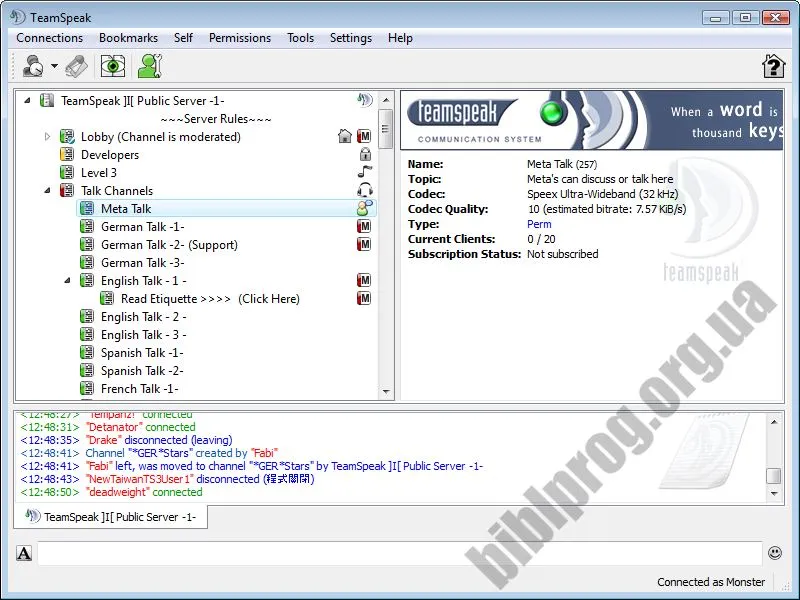The image size is (800, 600).
Task: Open the Connect icon's dropdown arrow
Action: point(54,66)
